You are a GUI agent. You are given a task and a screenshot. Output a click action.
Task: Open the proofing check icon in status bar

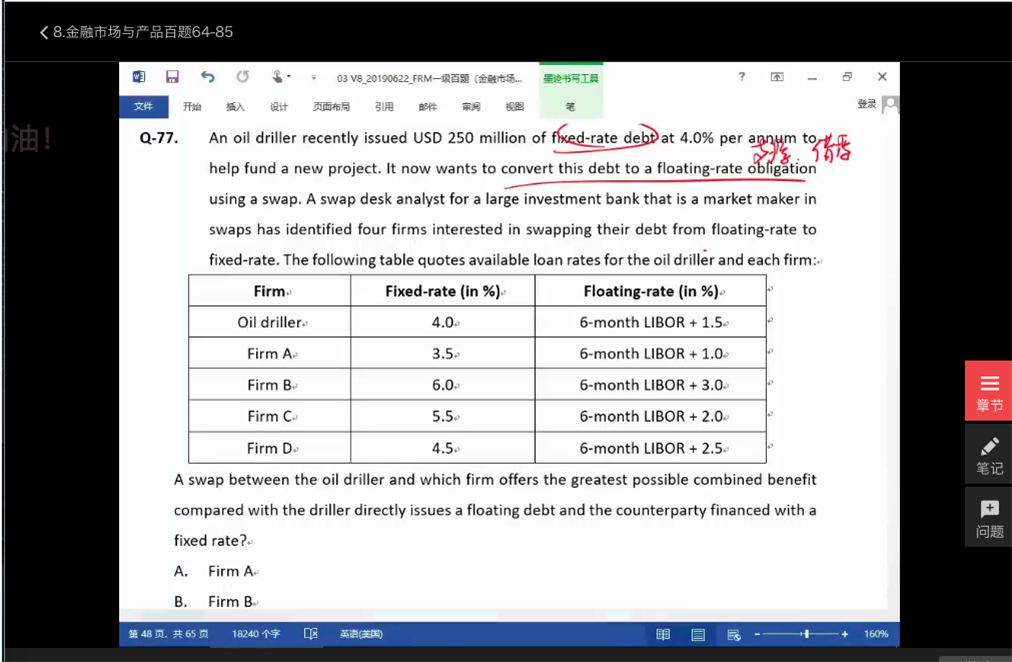point(310,634)
